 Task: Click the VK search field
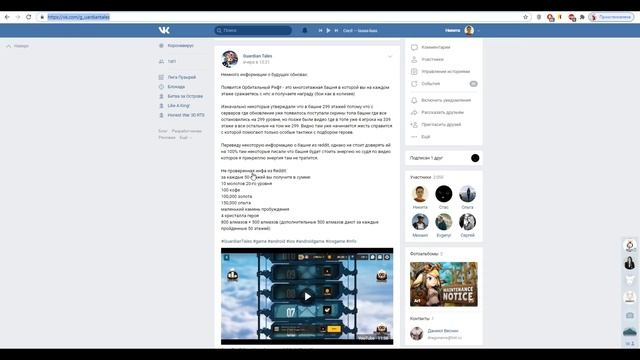coord(253,30)
